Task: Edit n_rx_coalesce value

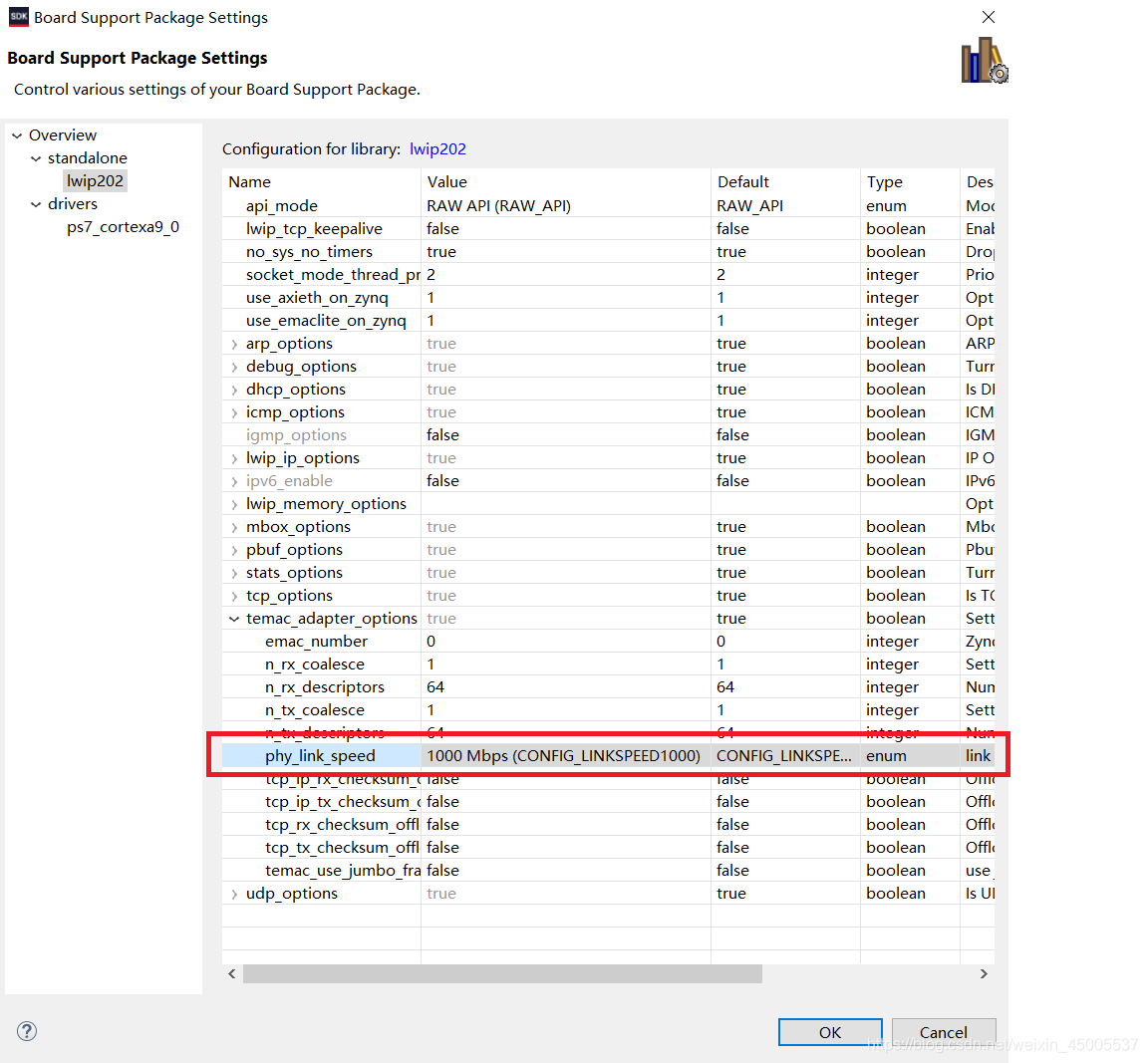Action: pos(565,664)
